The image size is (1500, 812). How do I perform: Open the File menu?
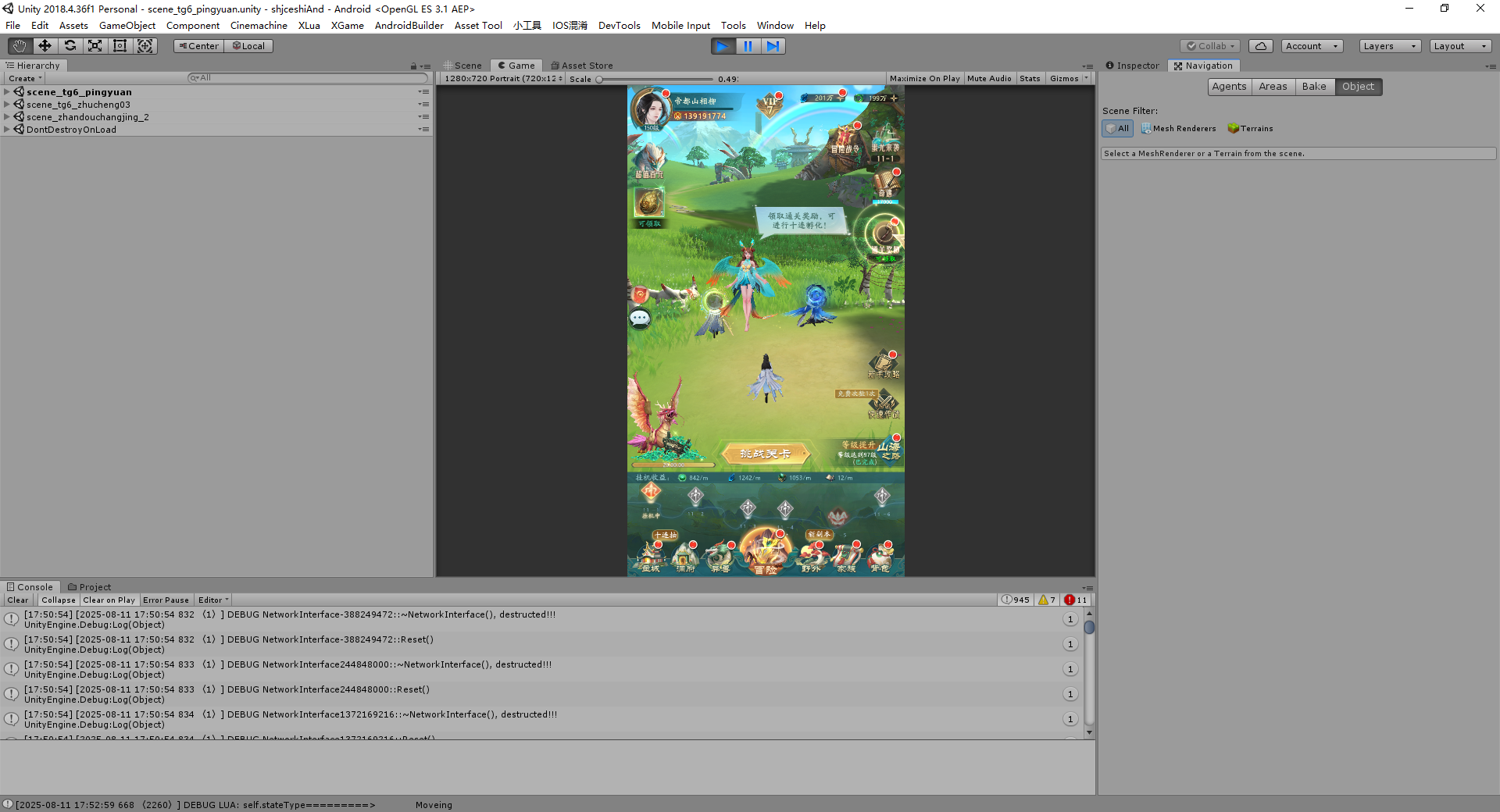tap(13, 26)
